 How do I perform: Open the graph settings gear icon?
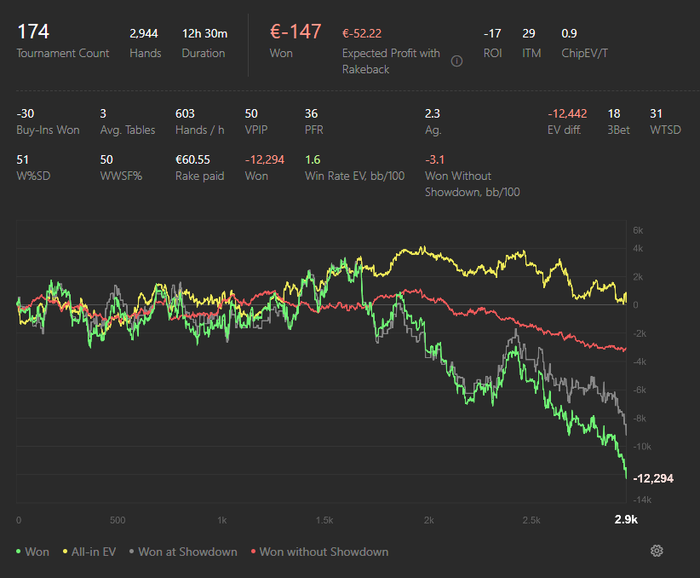tap(656, 551)
